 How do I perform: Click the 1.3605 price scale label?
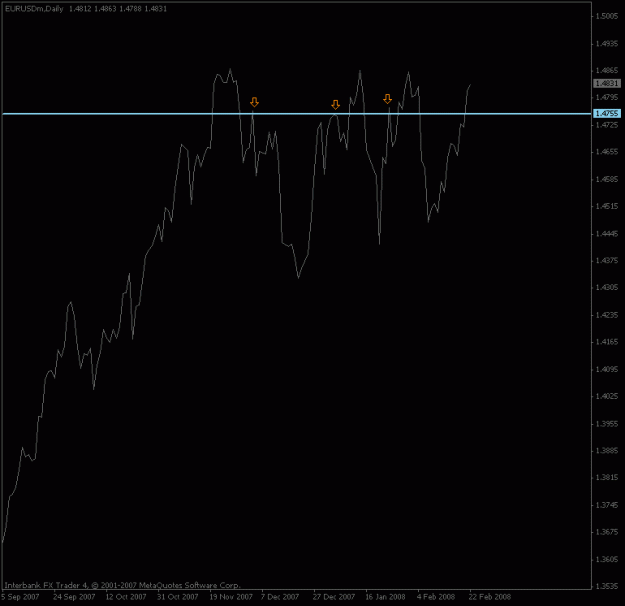[x=607, y=559]
